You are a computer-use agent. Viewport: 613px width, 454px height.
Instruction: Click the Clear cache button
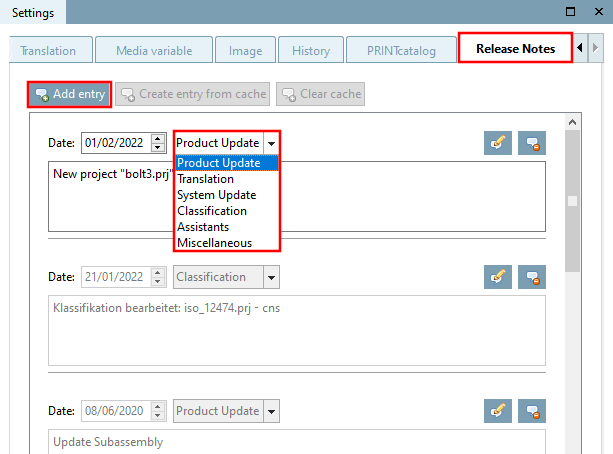(321, 94)
